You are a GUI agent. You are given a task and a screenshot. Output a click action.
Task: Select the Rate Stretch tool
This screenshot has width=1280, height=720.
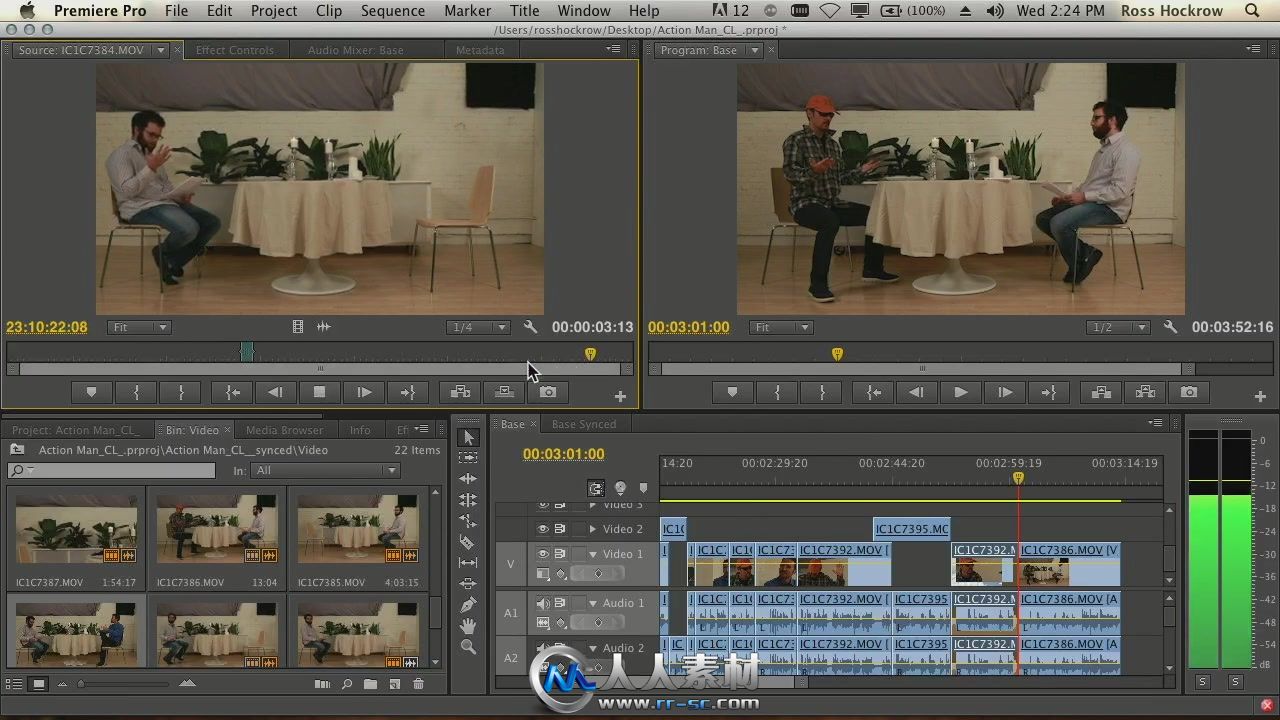point(468,520)
